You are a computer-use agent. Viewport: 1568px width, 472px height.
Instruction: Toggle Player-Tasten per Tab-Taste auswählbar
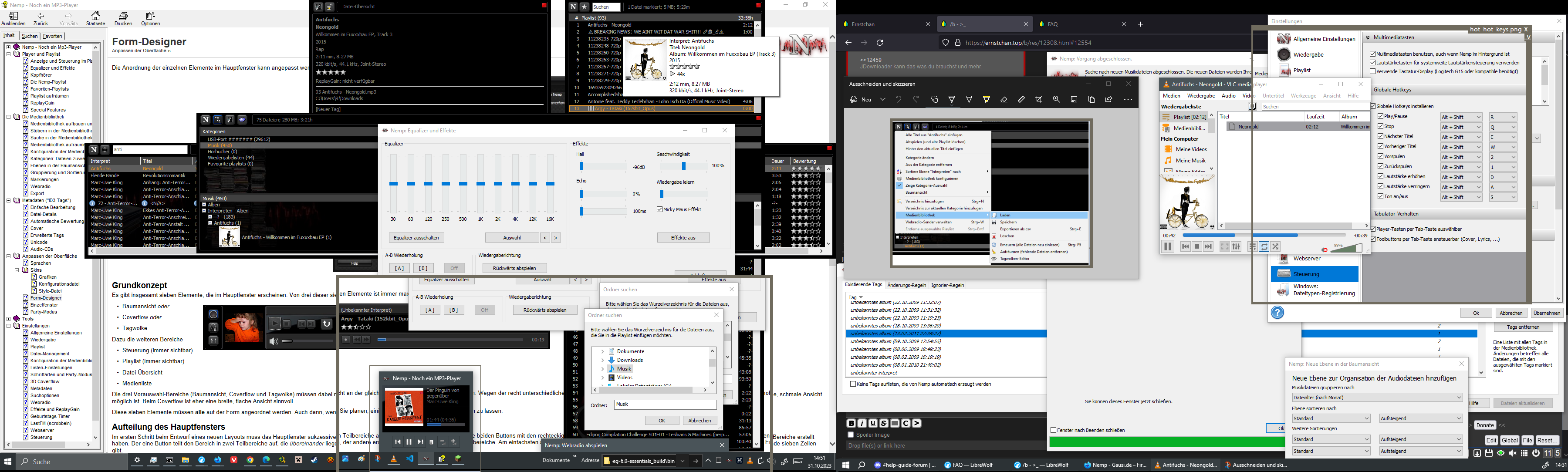tap(1372, 229)
